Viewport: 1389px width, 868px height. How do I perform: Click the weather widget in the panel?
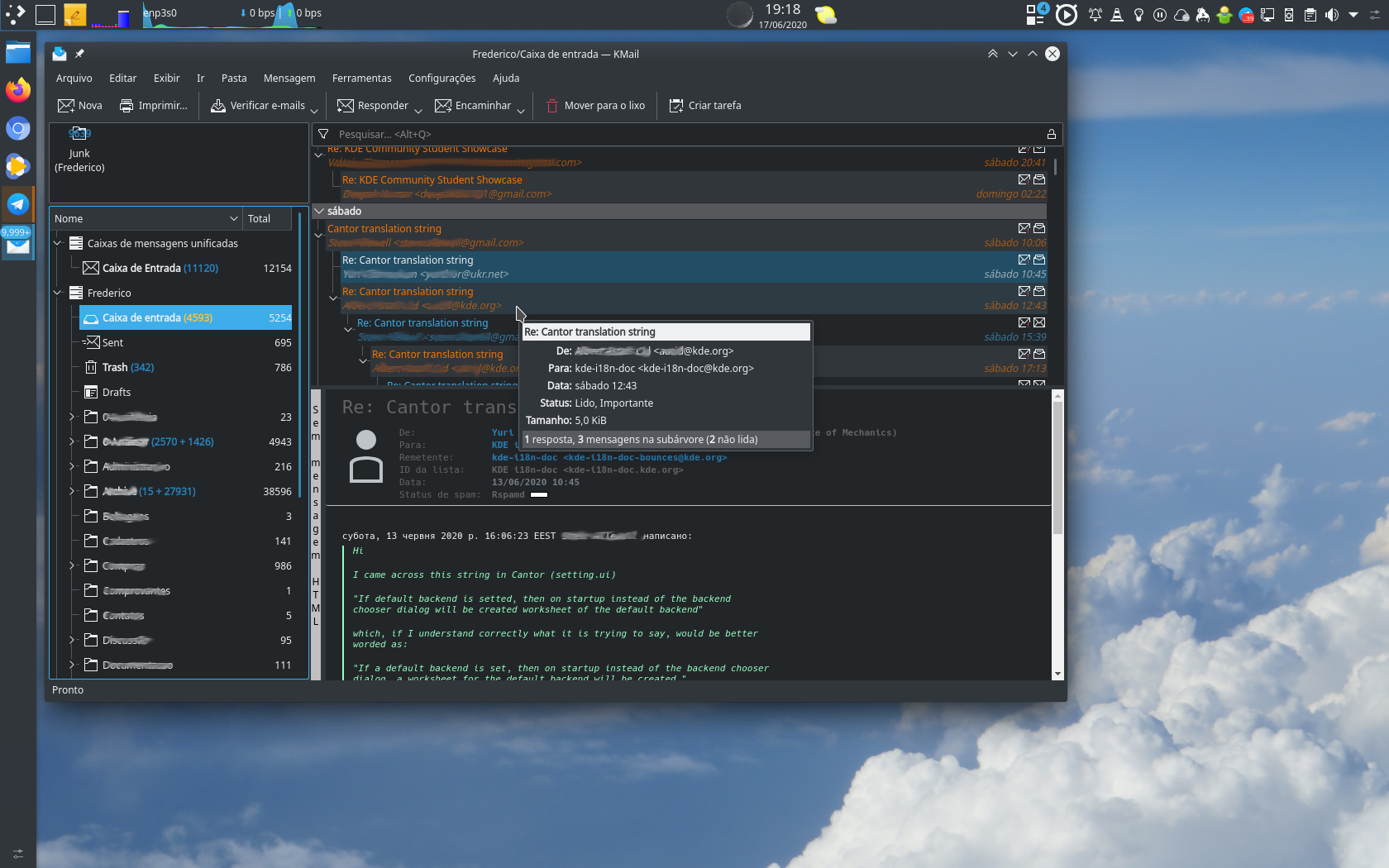825,15
